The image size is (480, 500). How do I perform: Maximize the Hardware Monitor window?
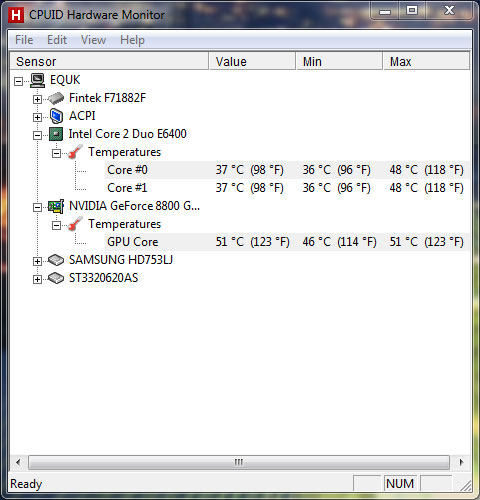click(412, 11)
